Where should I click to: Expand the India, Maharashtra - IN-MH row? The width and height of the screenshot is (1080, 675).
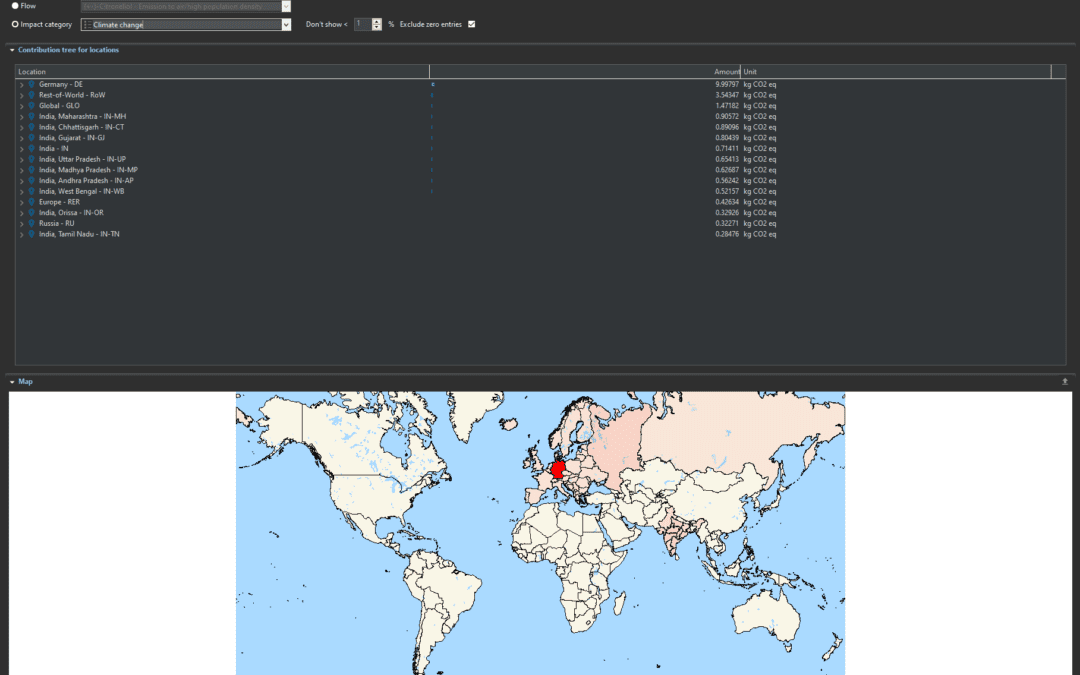(21, 117)
